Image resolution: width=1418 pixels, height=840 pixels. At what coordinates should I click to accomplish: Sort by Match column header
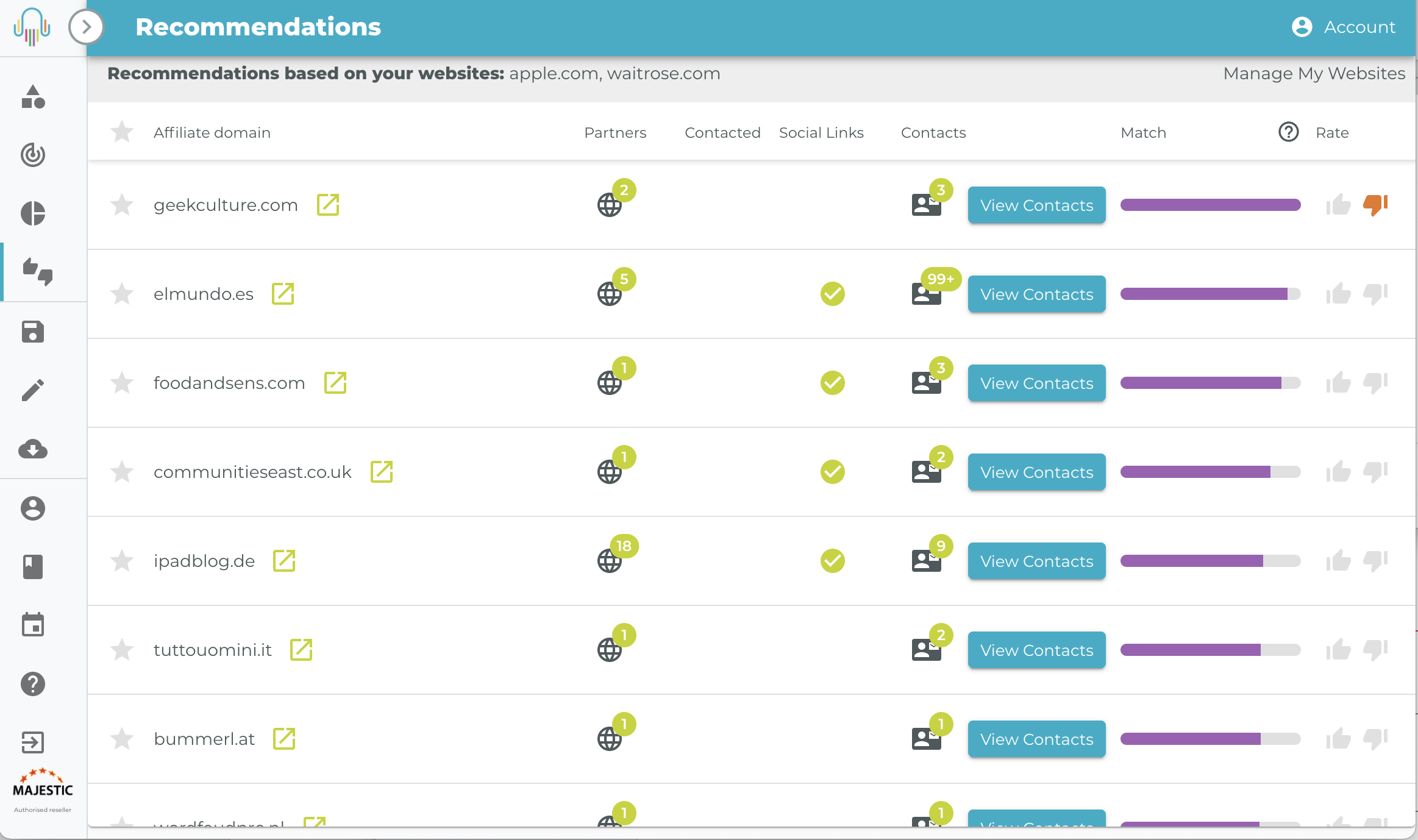pos(1143,132)
